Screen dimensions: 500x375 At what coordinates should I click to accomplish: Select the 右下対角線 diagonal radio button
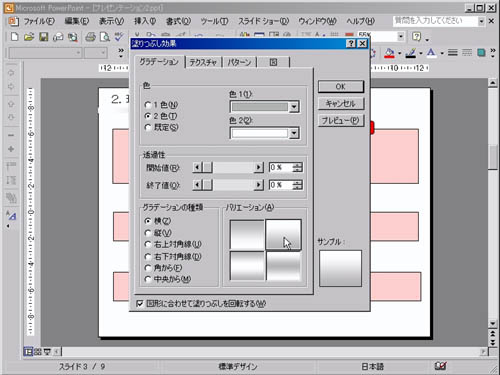point(148,256)
